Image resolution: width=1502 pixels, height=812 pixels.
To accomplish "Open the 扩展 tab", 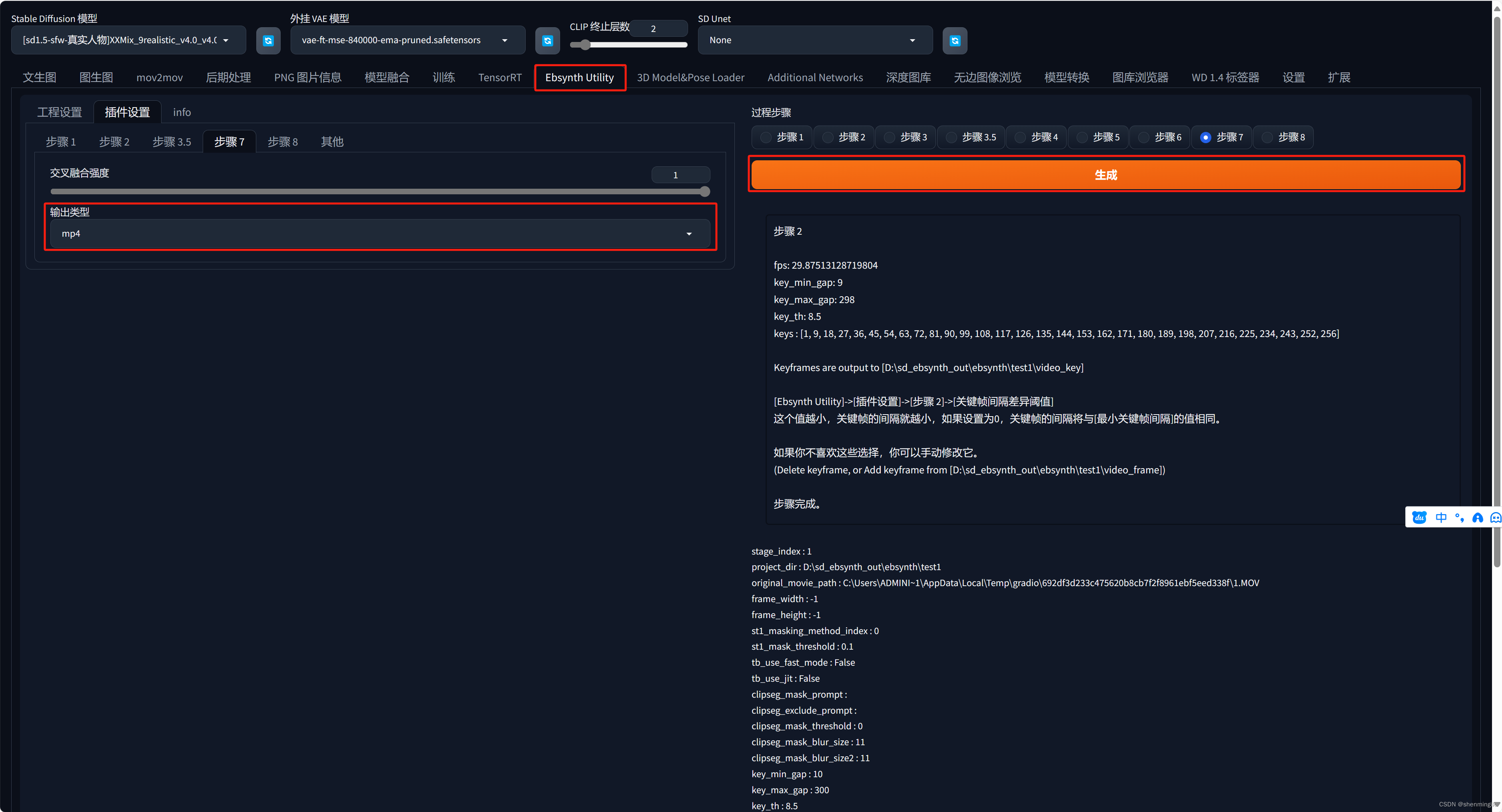I will pyautogui.click(x=1339, y=78).
